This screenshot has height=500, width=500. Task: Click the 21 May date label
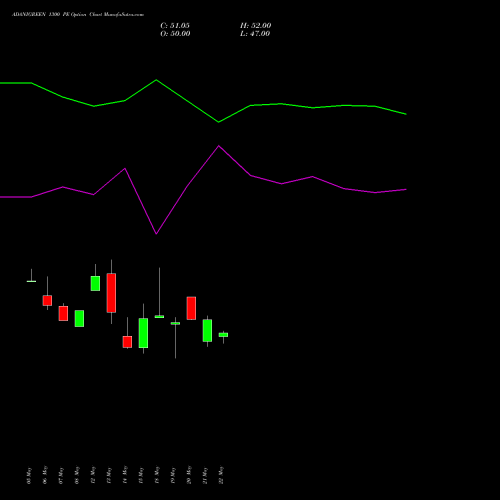205,476
